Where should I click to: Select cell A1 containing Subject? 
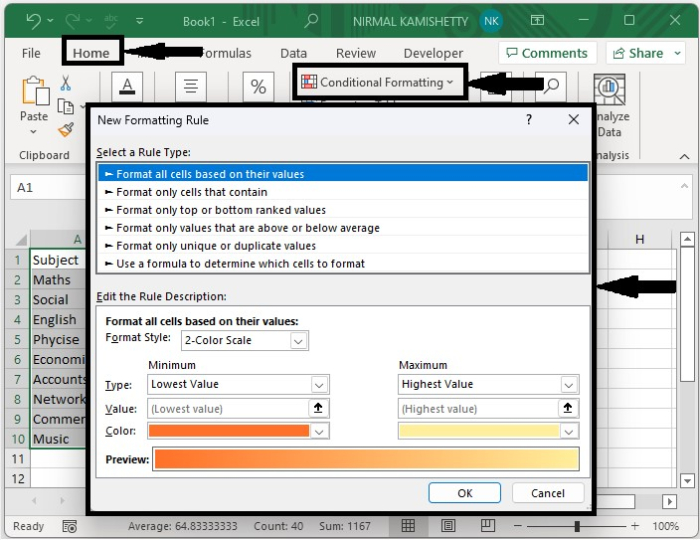pyautogui.click(x=58, y=260)
